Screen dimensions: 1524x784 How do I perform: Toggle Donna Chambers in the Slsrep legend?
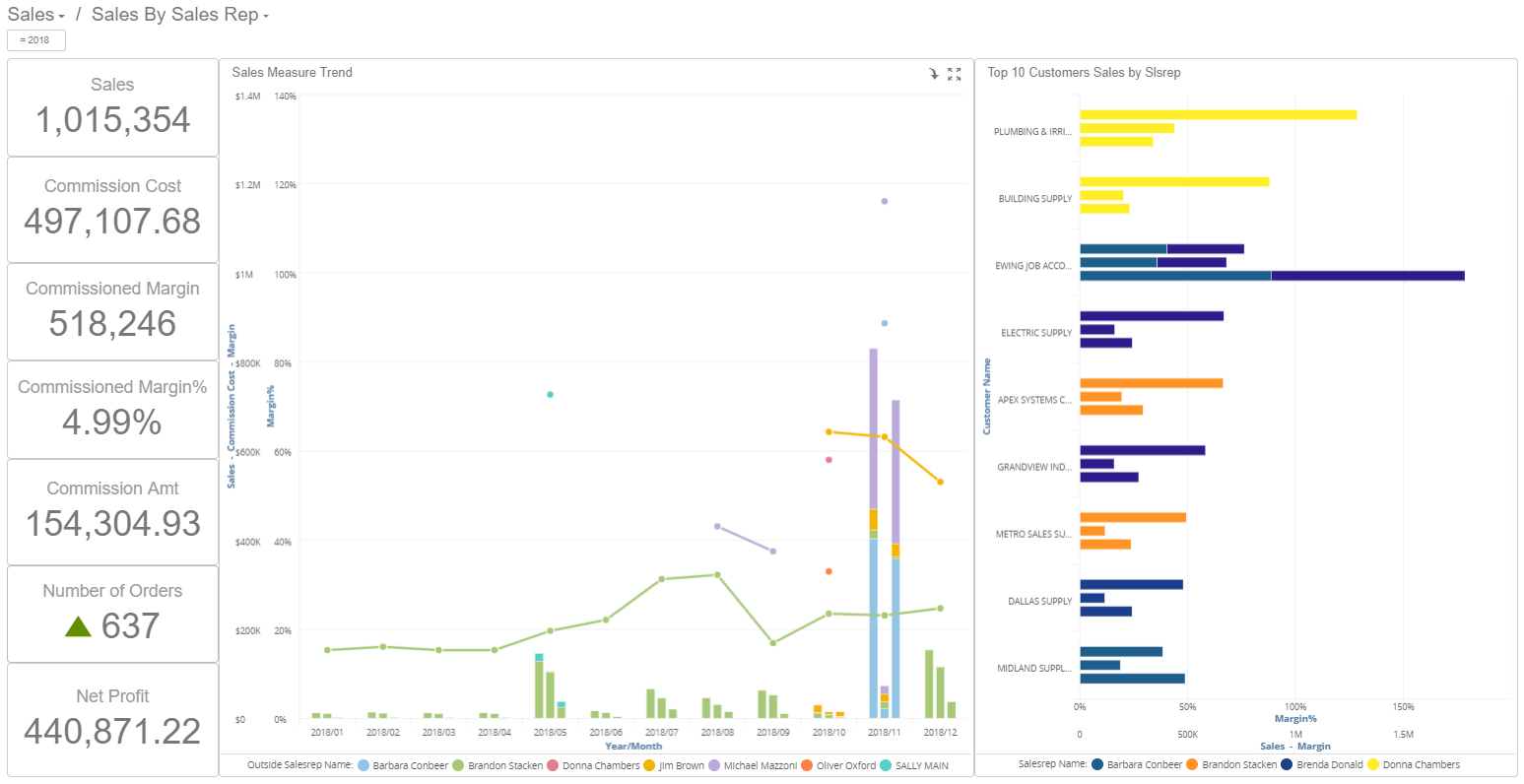[x=1422, y=764]
